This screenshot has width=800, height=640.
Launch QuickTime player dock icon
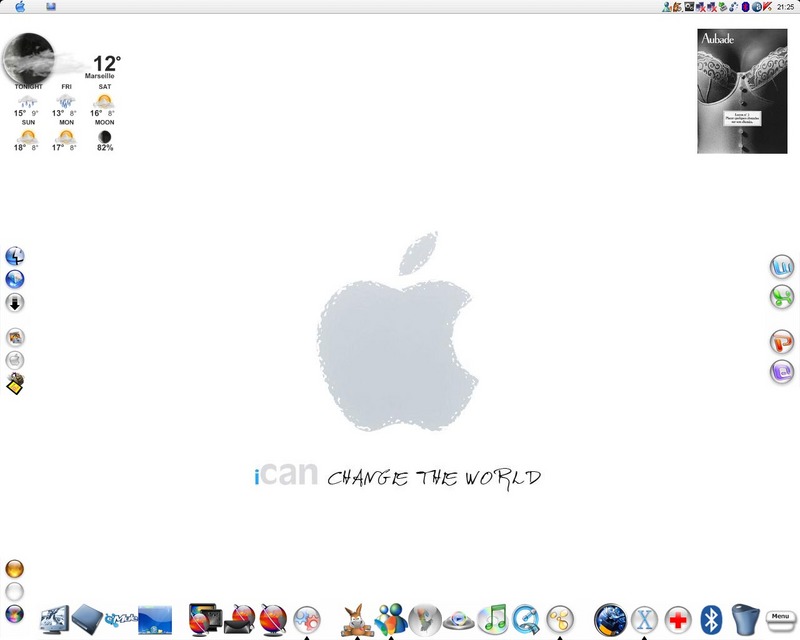tap(526, 620)
